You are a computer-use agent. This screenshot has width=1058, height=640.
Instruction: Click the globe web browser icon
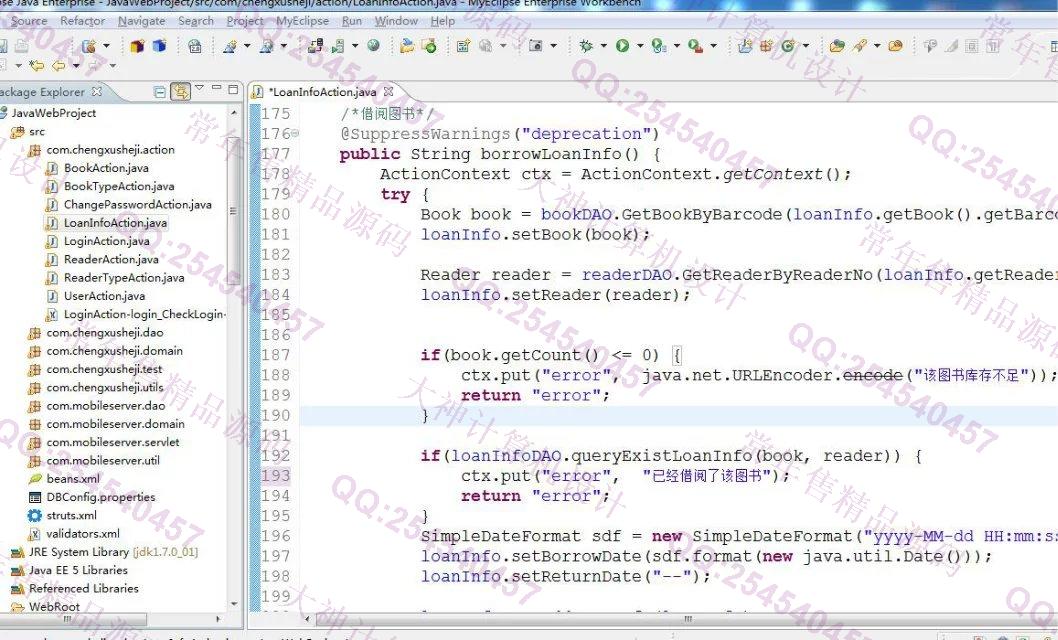pyautogui.click(x=373, y=46)
